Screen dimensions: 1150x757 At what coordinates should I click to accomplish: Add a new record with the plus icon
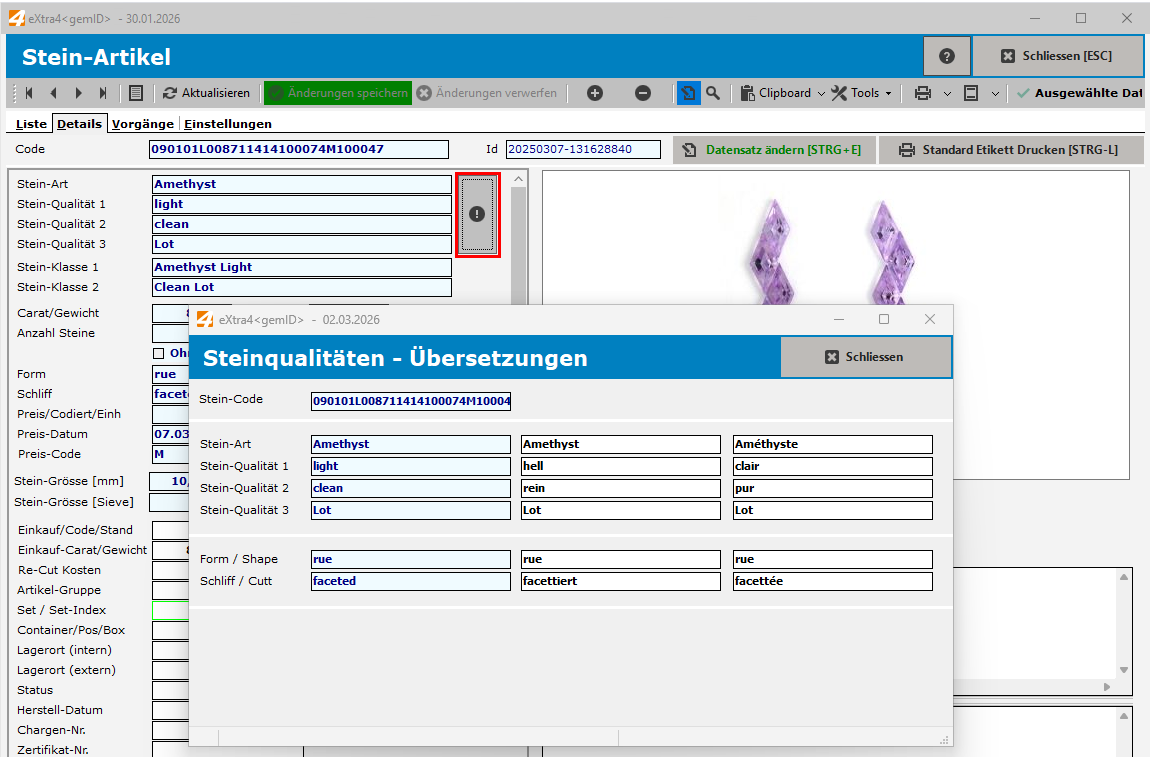tap(594, 92)
